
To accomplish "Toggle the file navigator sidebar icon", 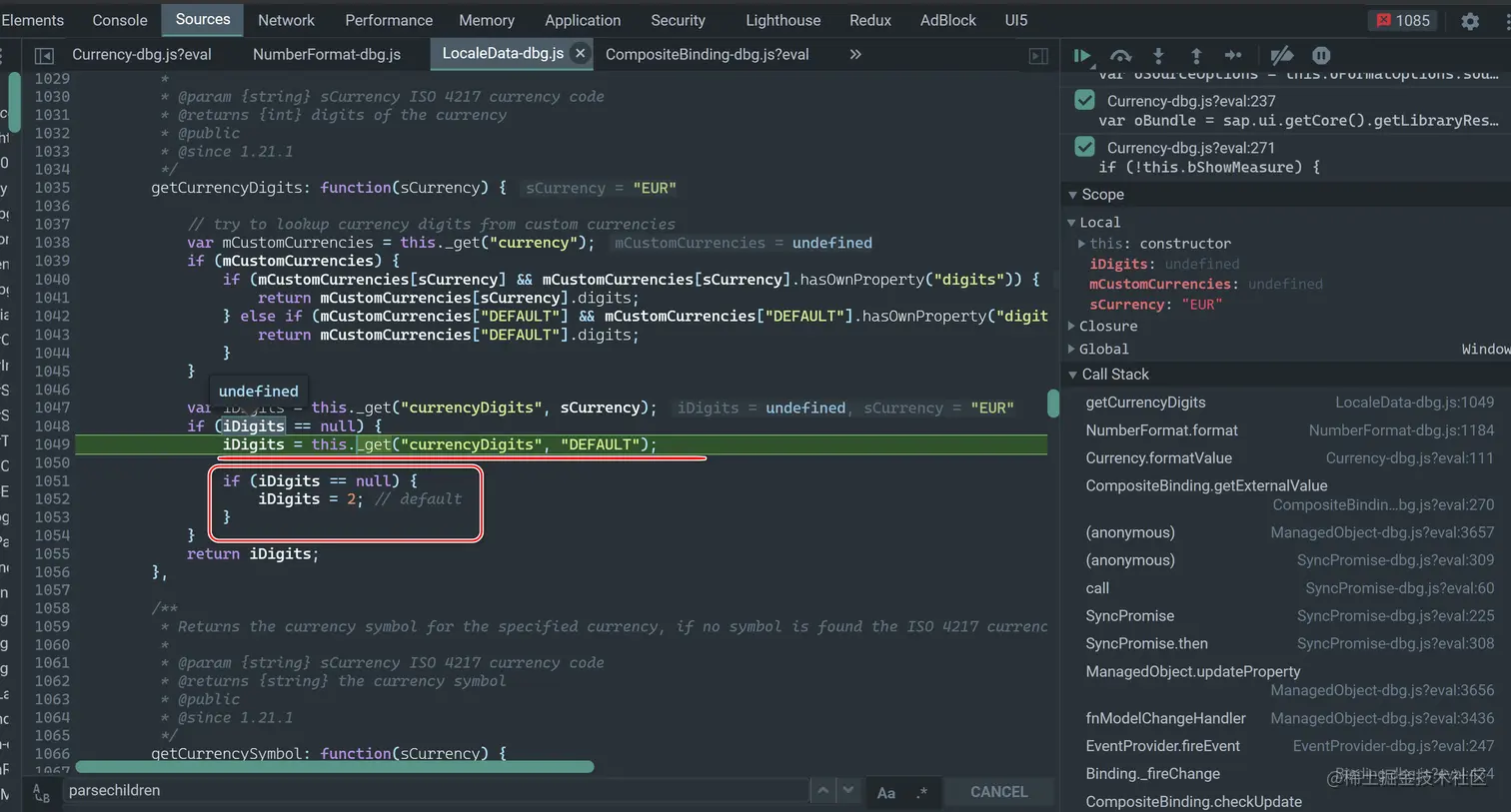I will pyautogui.click(x=43, y=55).
